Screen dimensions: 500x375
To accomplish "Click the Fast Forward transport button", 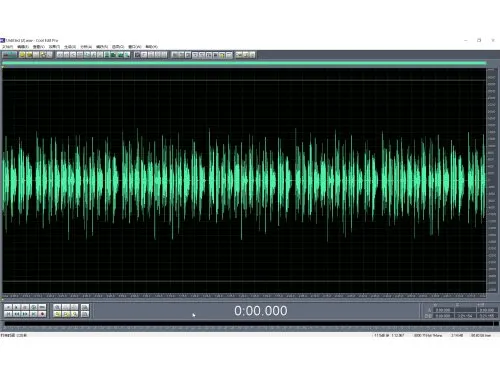I will [25, 314].
